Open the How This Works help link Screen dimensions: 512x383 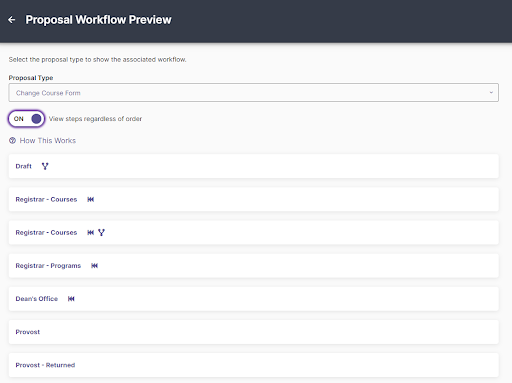[48, 141]
